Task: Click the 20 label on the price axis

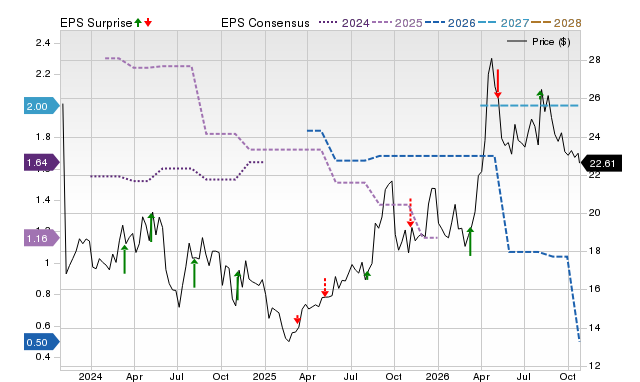Action: (x=594, y=212)
